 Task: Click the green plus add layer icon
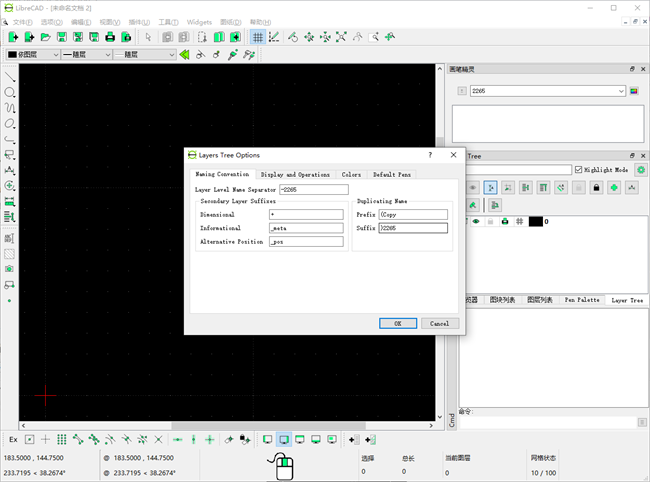(x=613, y=187)
